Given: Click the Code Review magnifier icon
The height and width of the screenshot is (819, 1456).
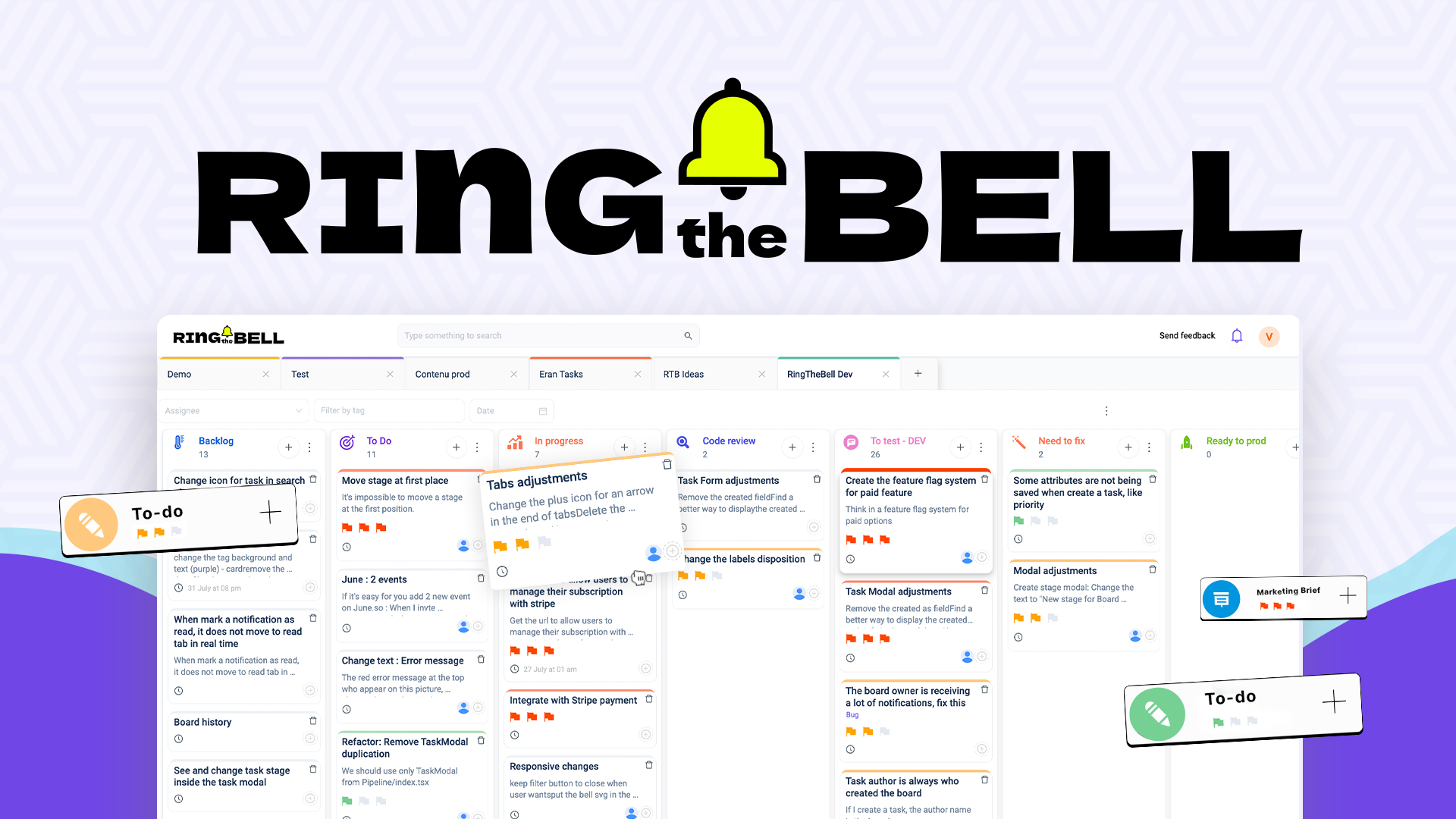Looking at the screenshot, I should 684,441.
